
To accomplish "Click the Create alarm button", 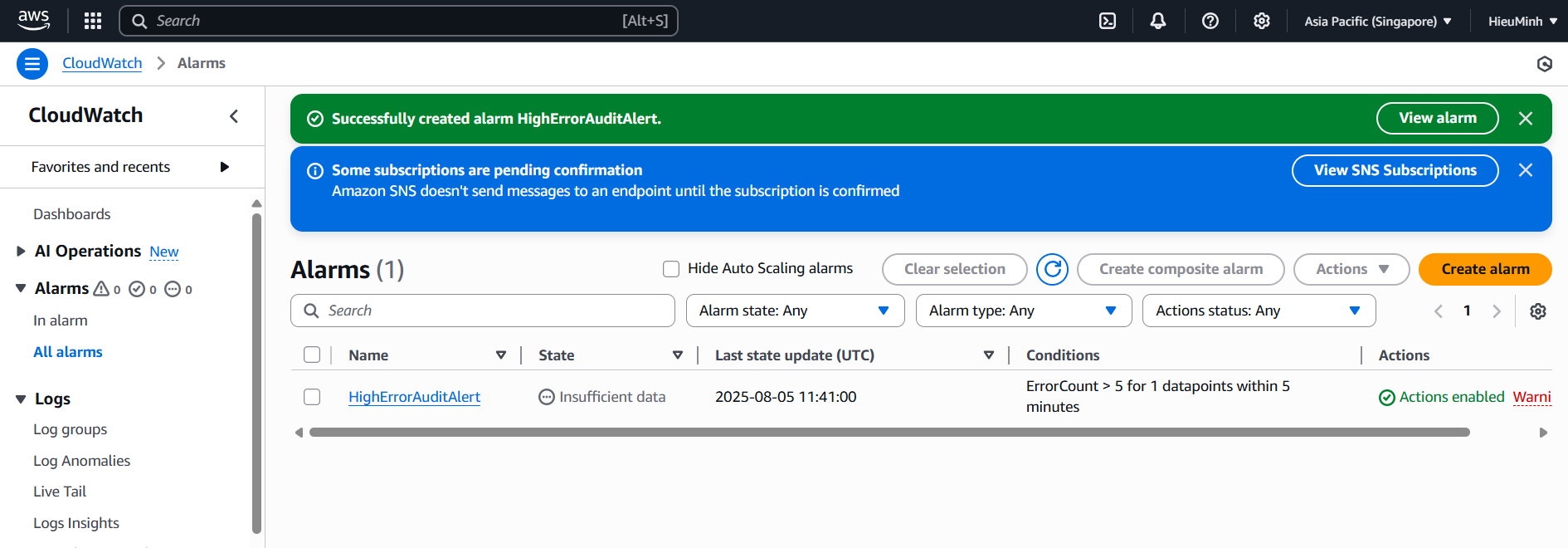I will (x=1485, y=269).
